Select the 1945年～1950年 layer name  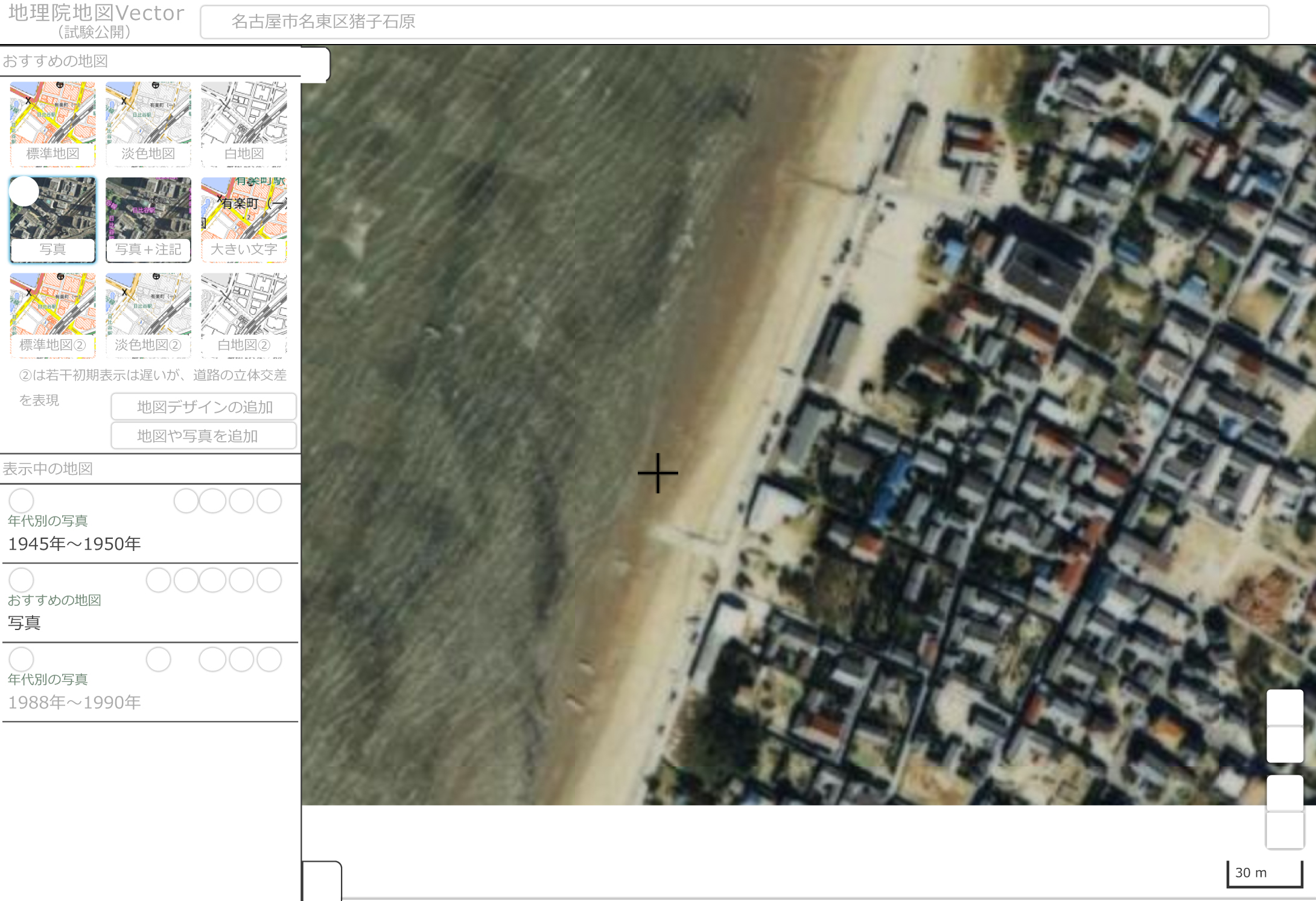pyautogui.click(x=74, y=544)
